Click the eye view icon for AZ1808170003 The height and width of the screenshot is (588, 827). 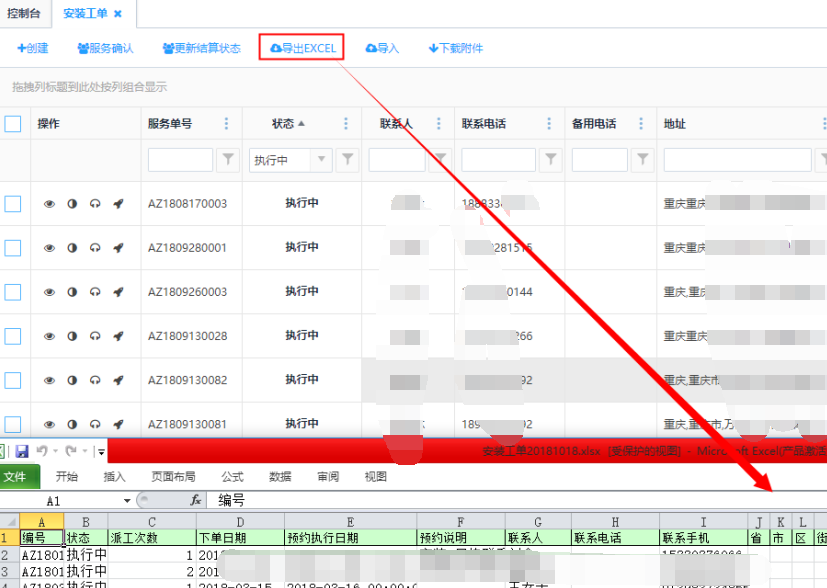click(49, 204)
